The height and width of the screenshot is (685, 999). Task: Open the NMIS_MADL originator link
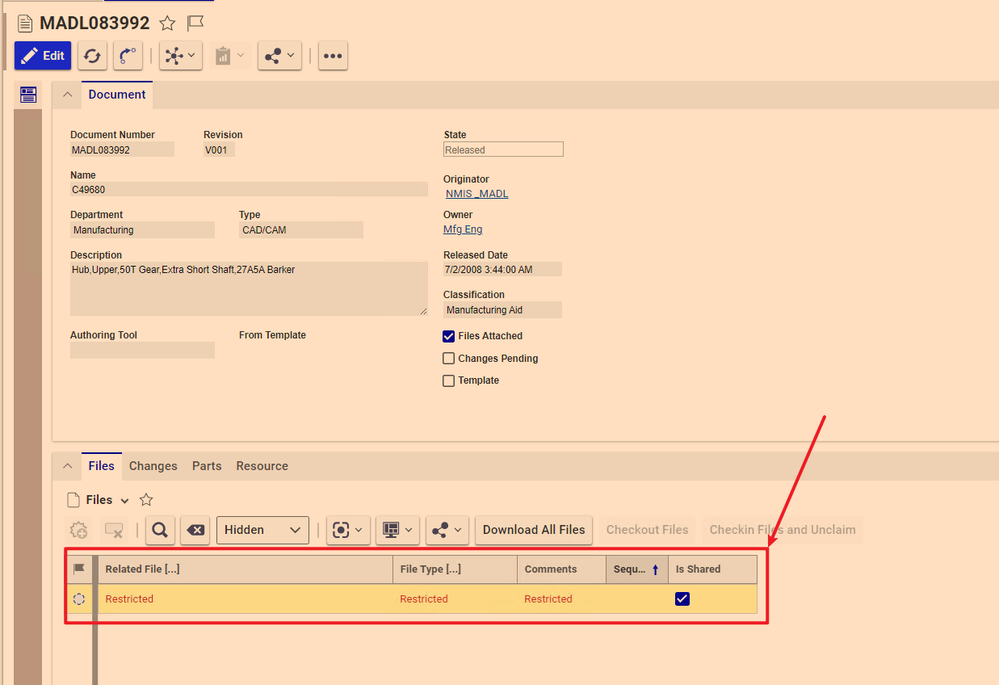click(477, 194)
